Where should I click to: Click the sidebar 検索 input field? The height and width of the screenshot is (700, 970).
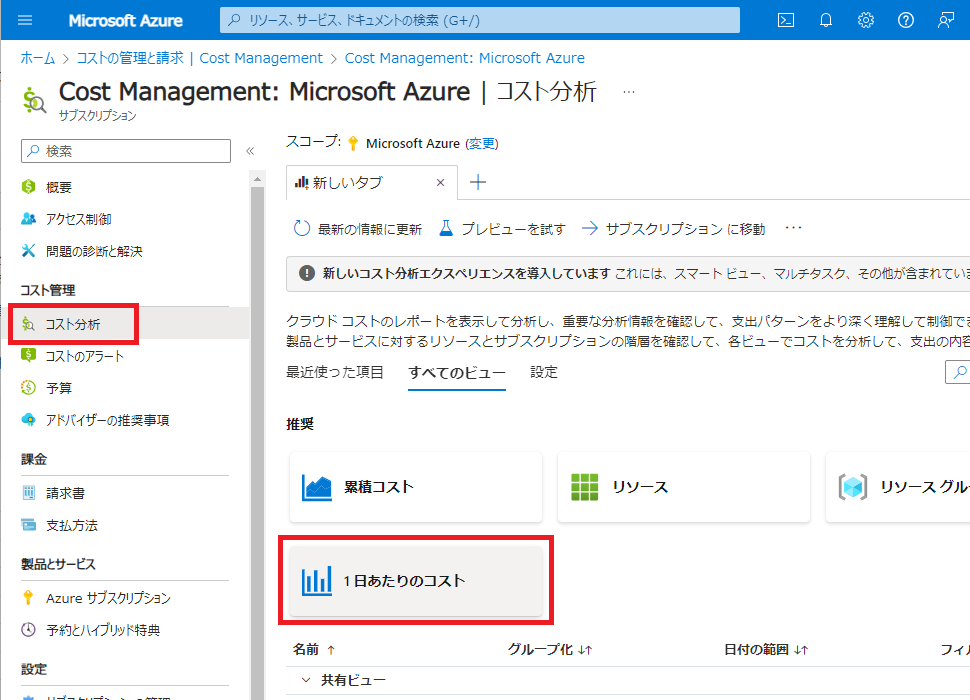[126, 151]
